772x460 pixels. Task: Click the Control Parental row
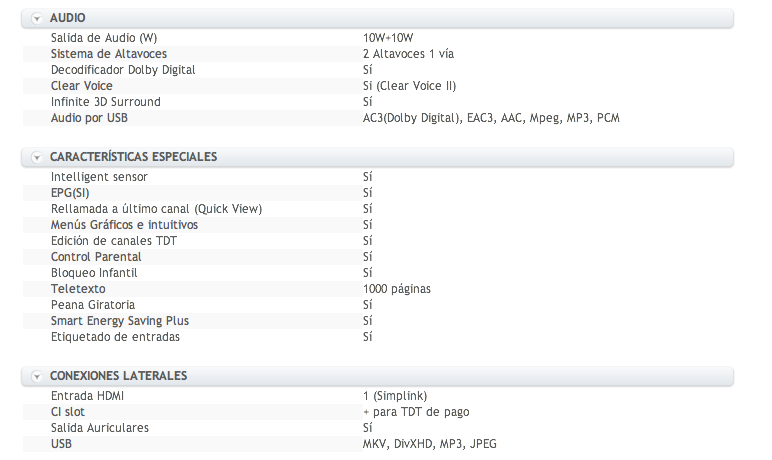378,257
